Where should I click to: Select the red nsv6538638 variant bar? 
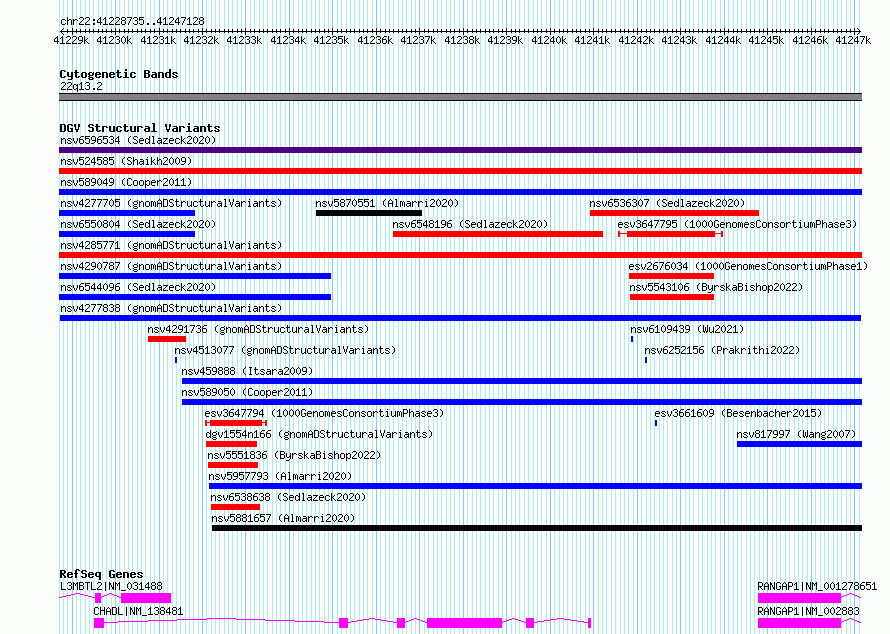click(236, 507)
